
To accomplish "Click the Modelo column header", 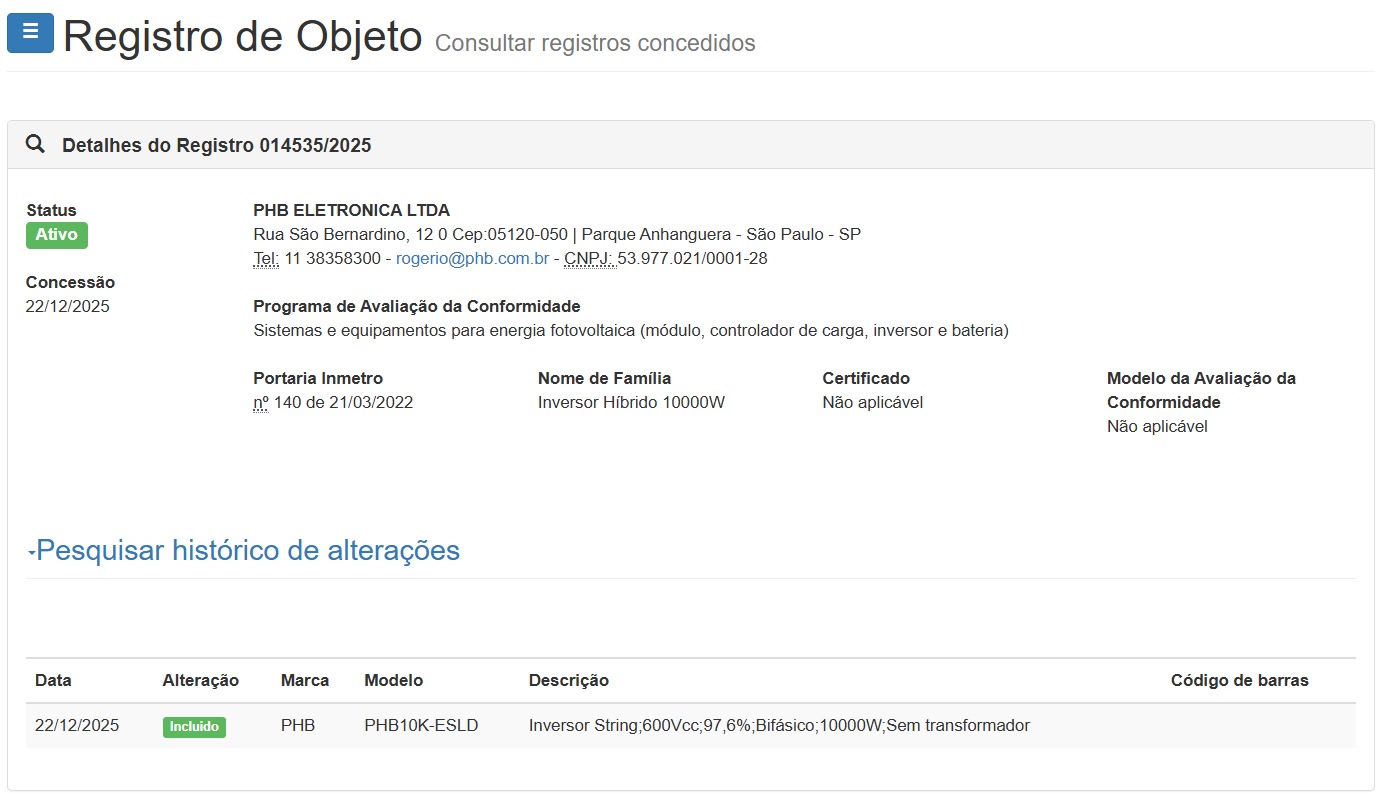I will tap(393, 681).
